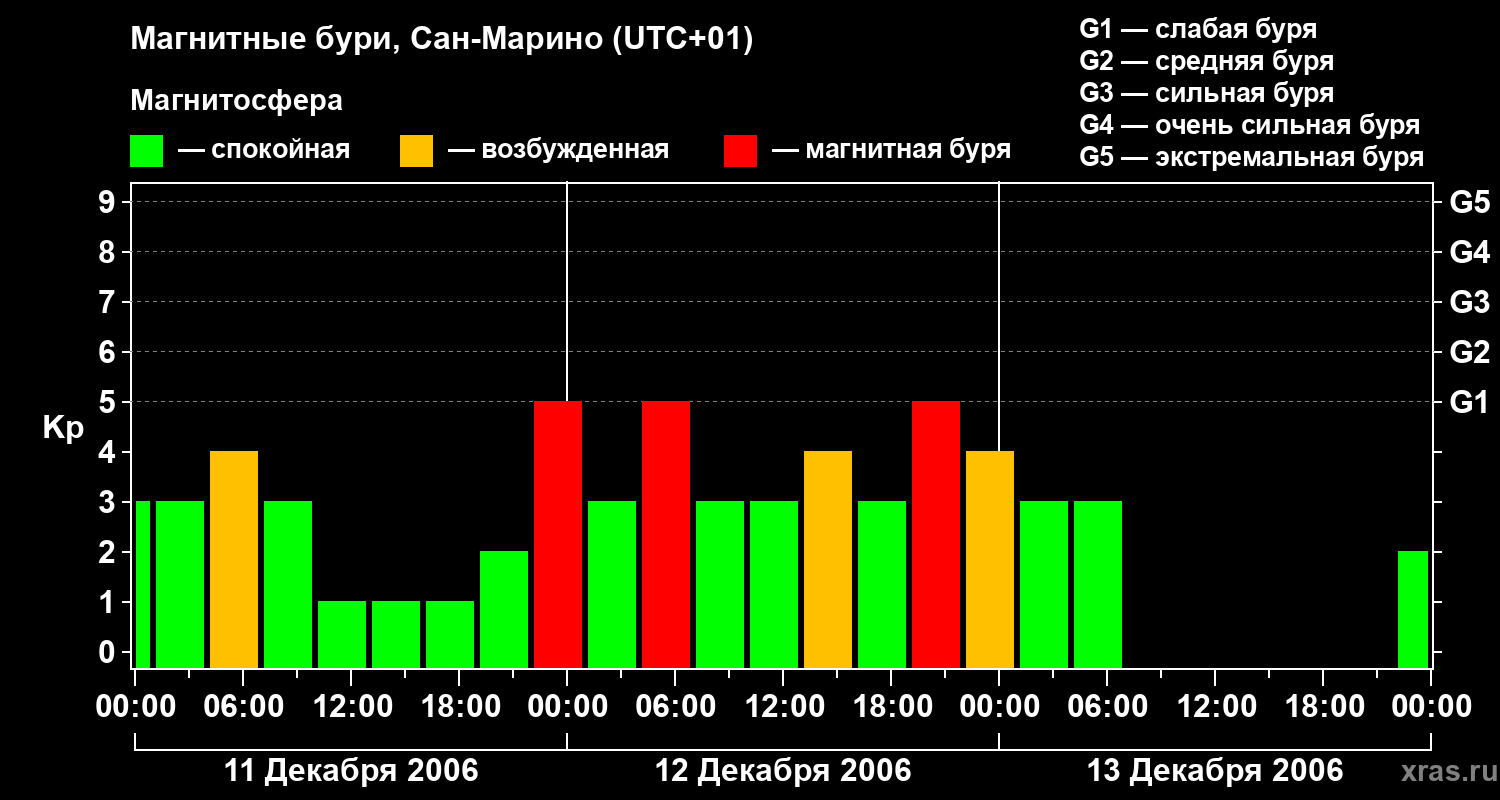Click the Магнитосфера legend heading

[236, 101]
